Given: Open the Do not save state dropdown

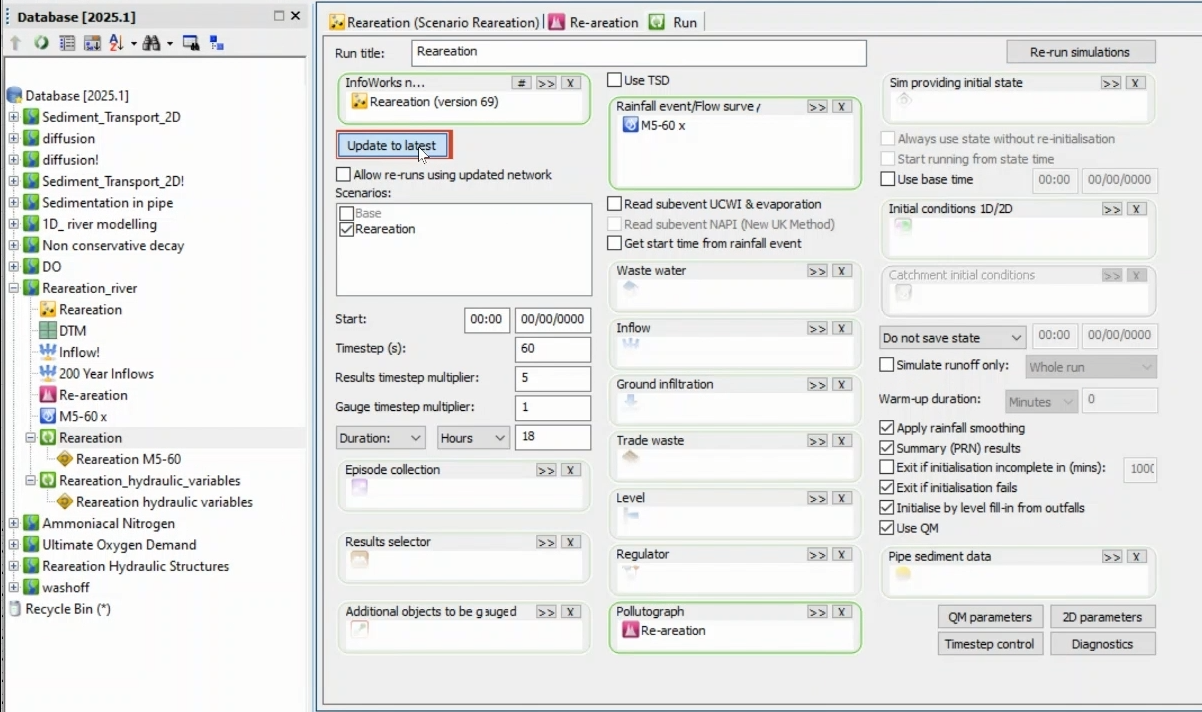Looking at the screenshot, I should click(x=951, y=337).
